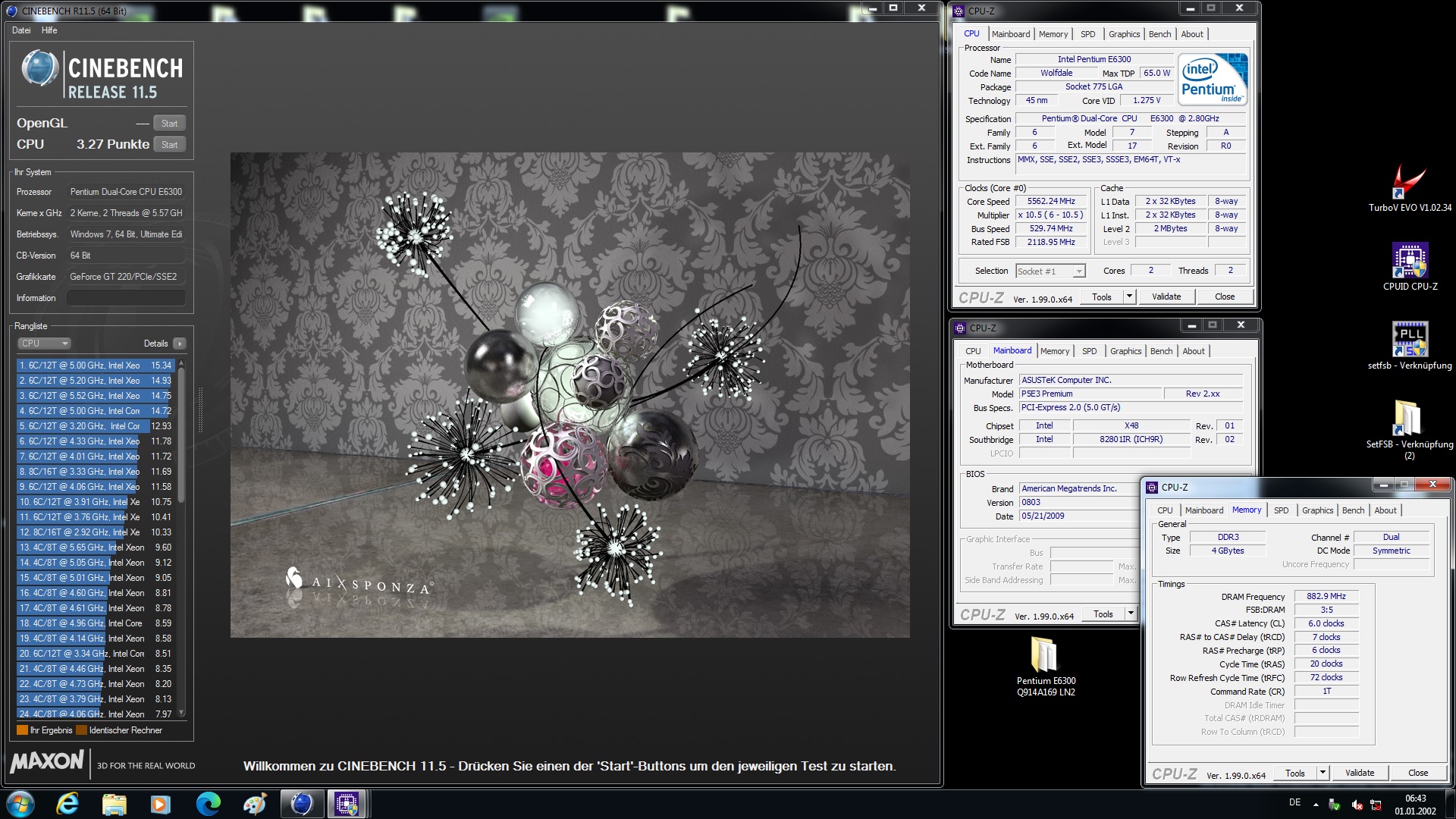
Task: Click DRAM Frequency value 882.9 MHz
Action: (x=1326, y=596)
